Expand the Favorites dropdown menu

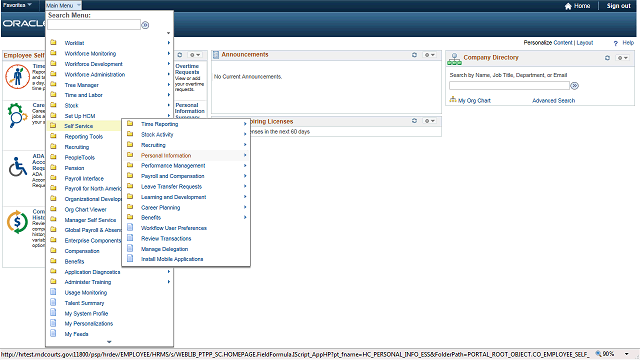pos(17,5)
